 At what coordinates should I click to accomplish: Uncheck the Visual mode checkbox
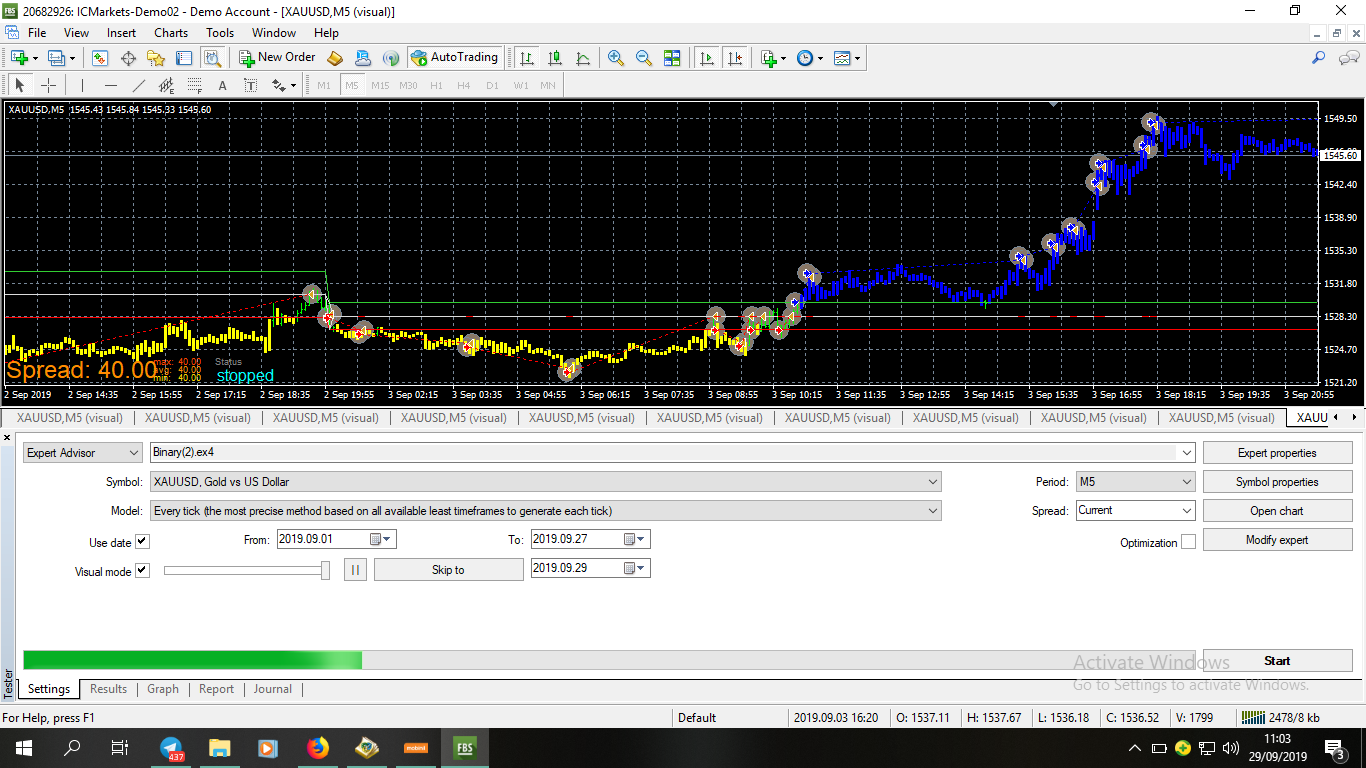[142, 571]
